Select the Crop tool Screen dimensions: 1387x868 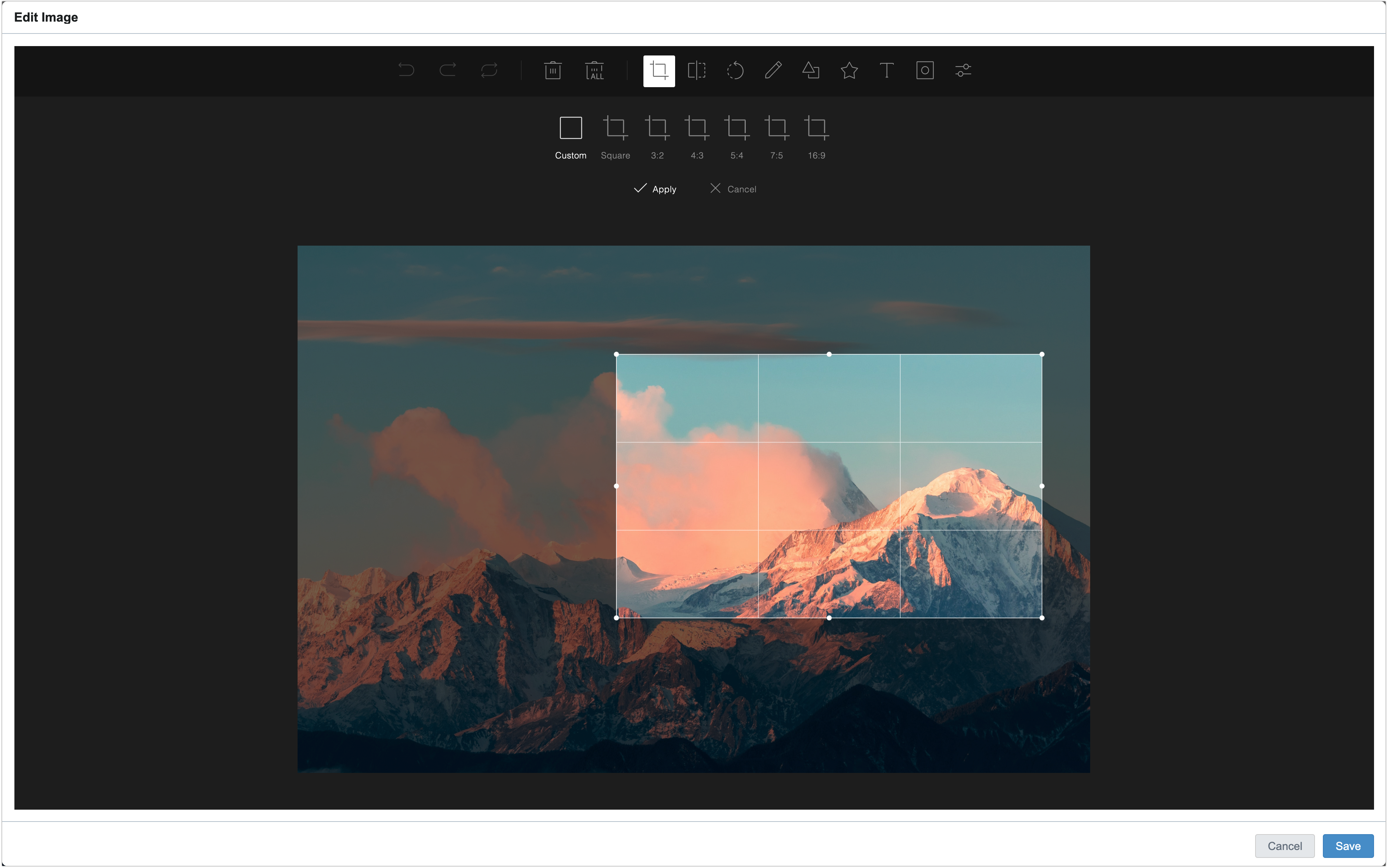pyautogui.click(x=659, y=70)
